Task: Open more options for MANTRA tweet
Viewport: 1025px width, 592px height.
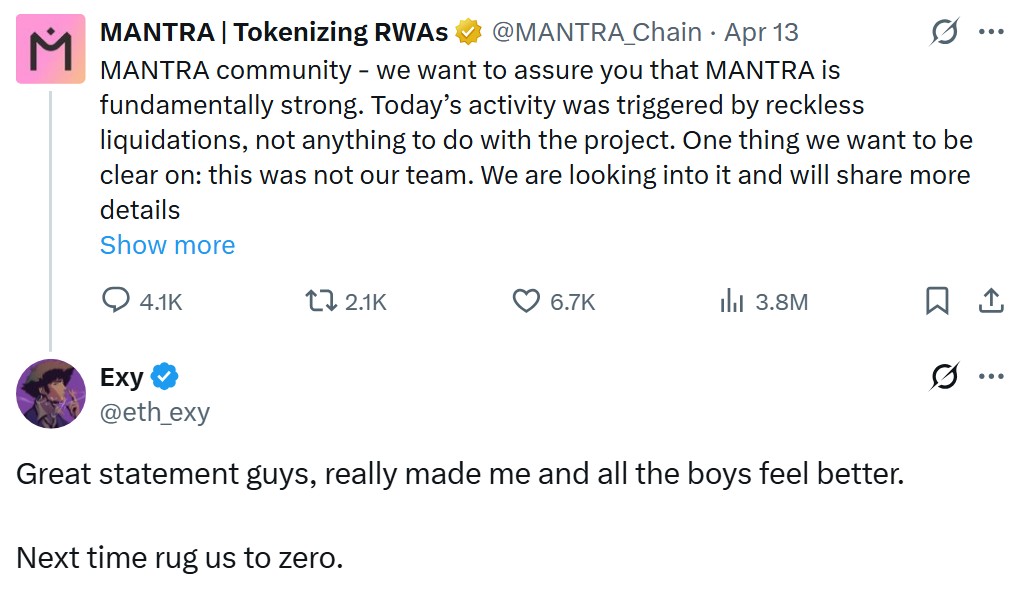Action: pos(991,33)
